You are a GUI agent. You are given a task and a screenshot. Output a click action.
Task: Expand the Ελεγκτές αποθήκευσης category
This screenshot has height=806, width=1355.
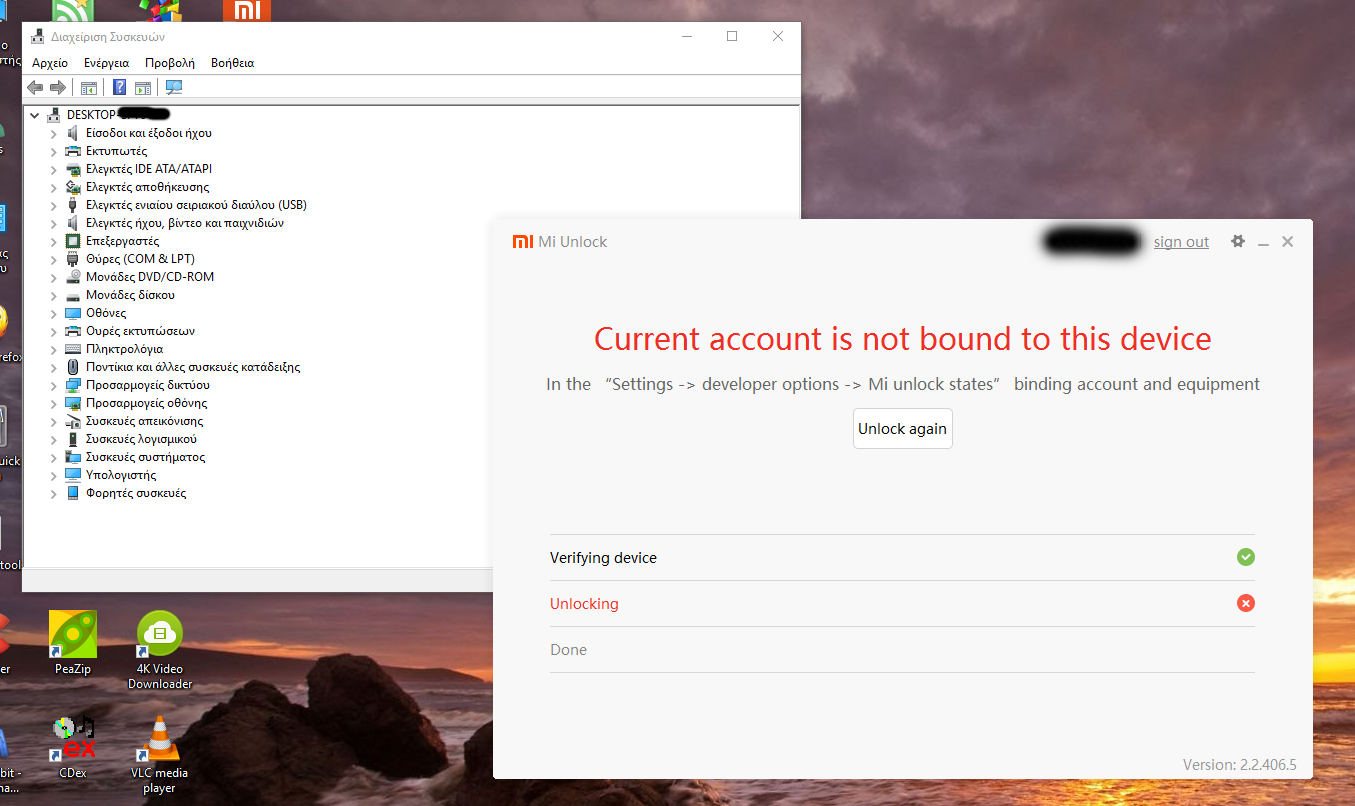point(54,187)
